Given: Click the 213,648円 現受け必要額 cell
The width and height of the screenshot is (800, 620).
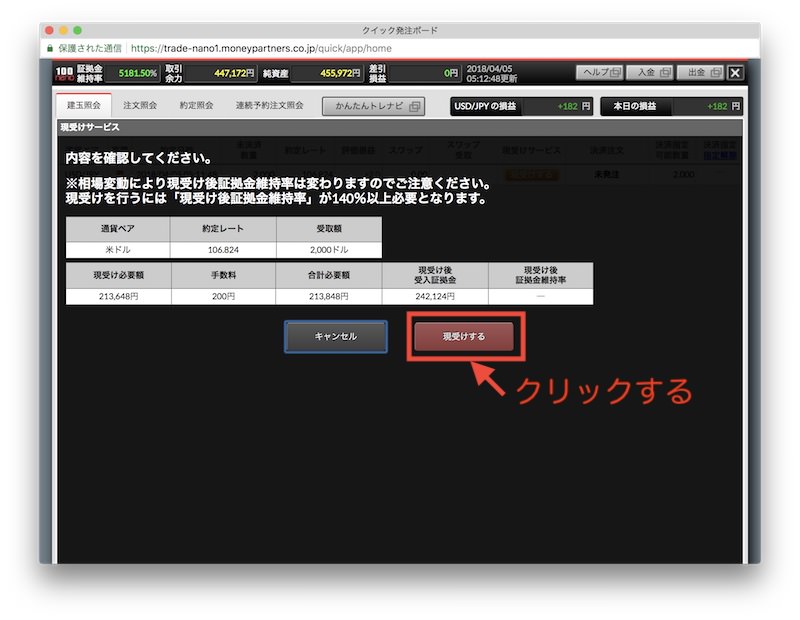Looking at the screenshot, I should point(118,296).
